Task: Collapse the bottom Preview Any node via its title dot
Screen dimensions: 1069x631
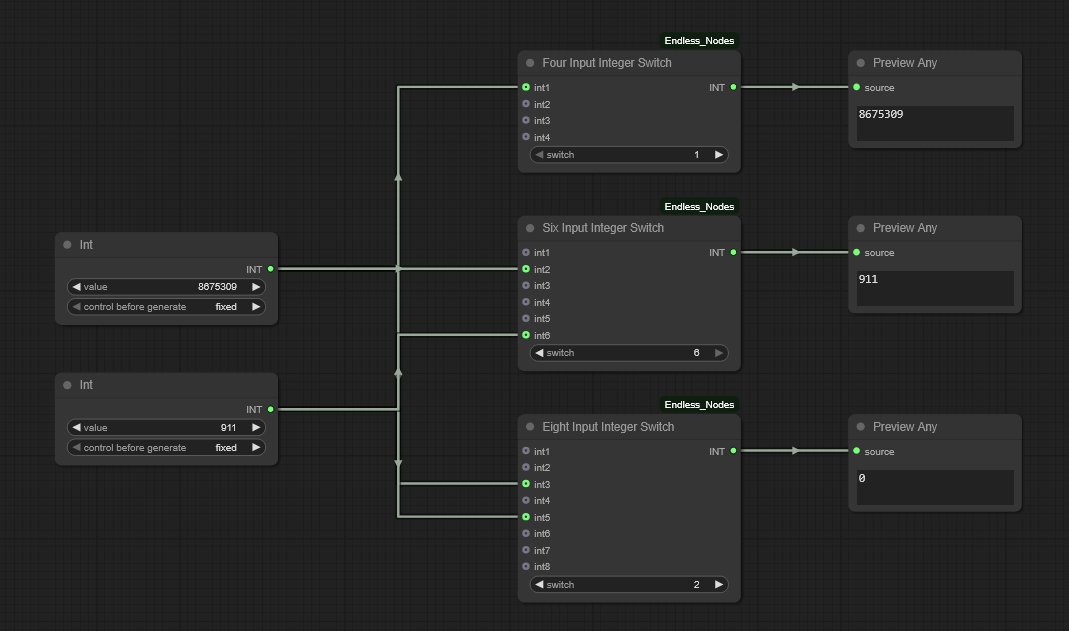Action: click(860, 427)
